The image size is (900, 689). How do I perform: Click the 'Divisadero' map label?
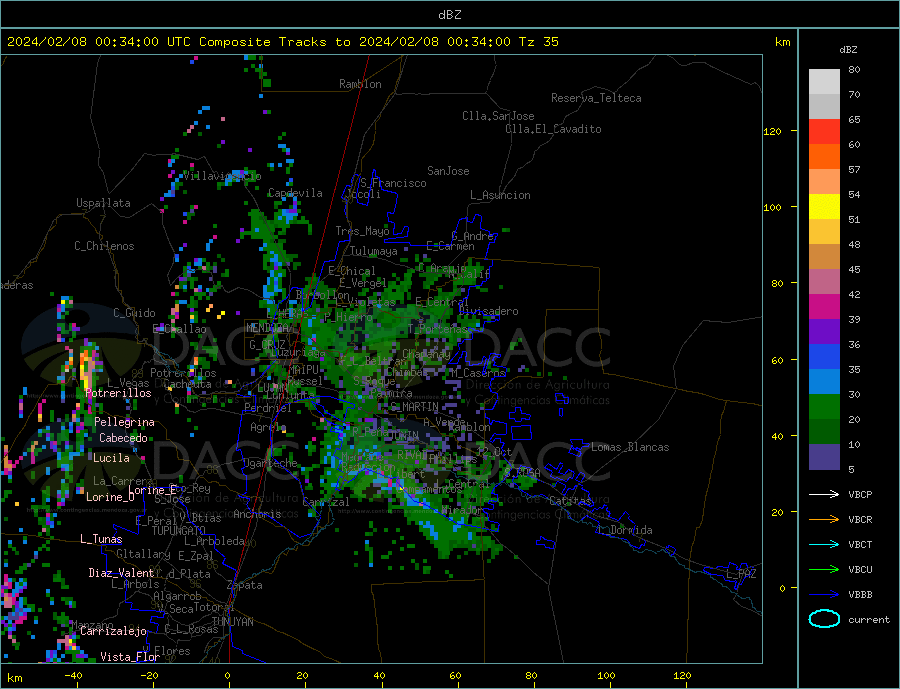point(488,311)
